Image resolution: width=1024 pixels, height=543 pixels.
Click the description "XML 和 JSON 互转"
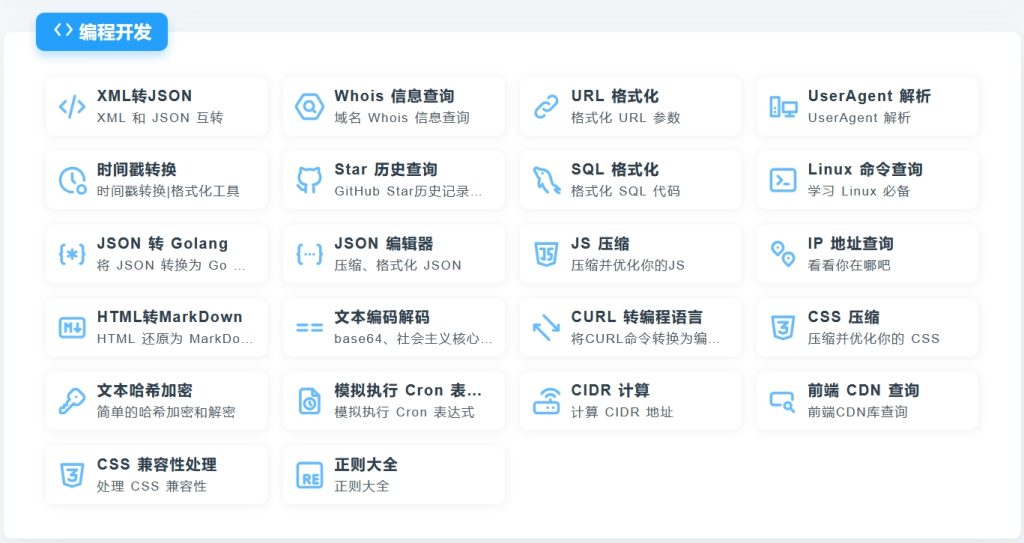point(160,118)
